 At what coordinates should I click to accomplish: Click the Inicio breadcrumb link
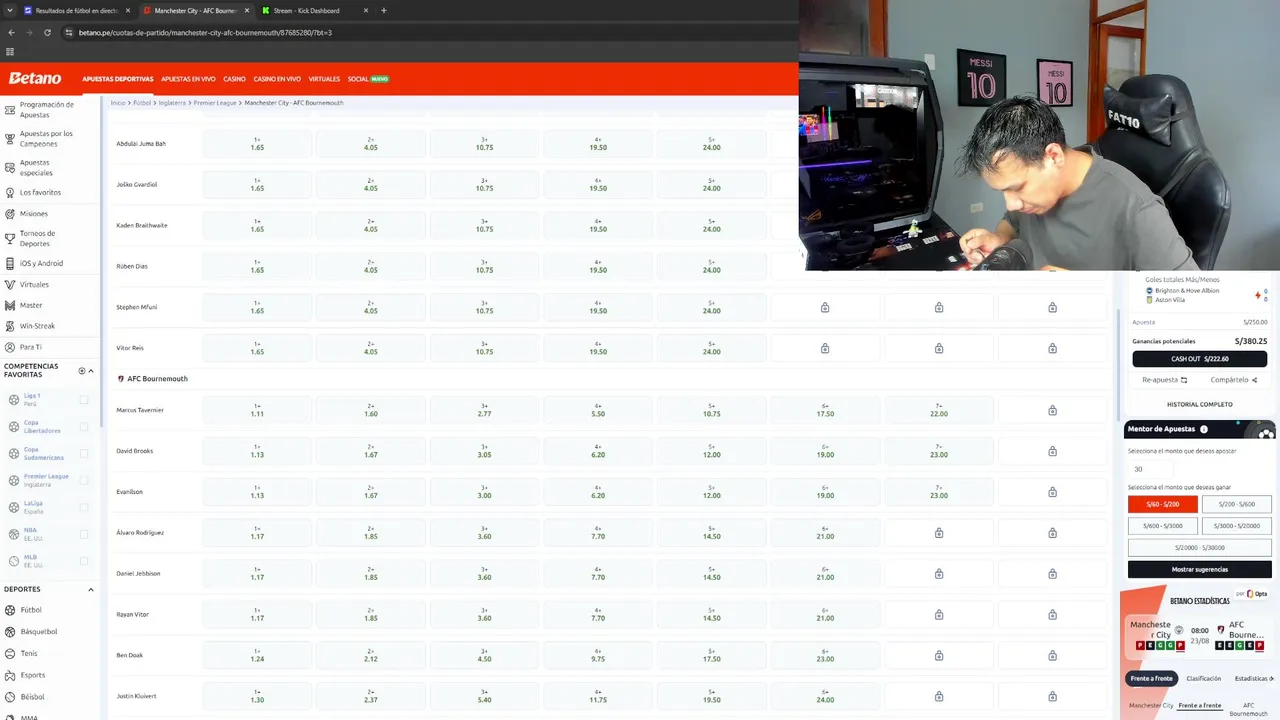118,103
